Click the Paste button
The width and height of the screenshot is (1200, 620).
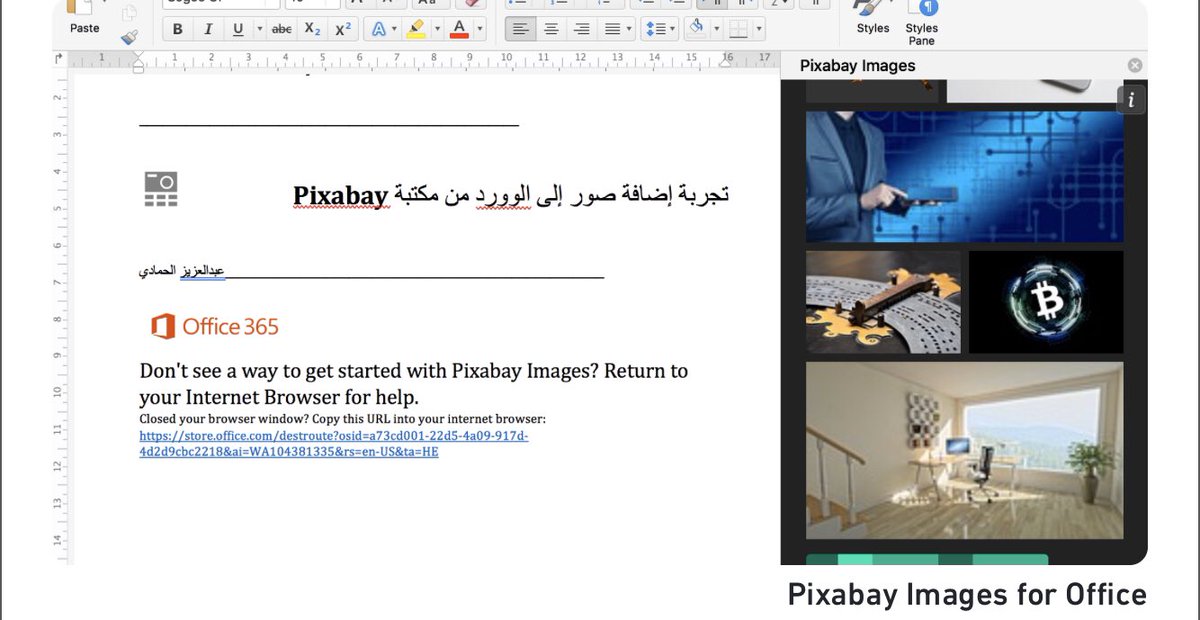85,18
